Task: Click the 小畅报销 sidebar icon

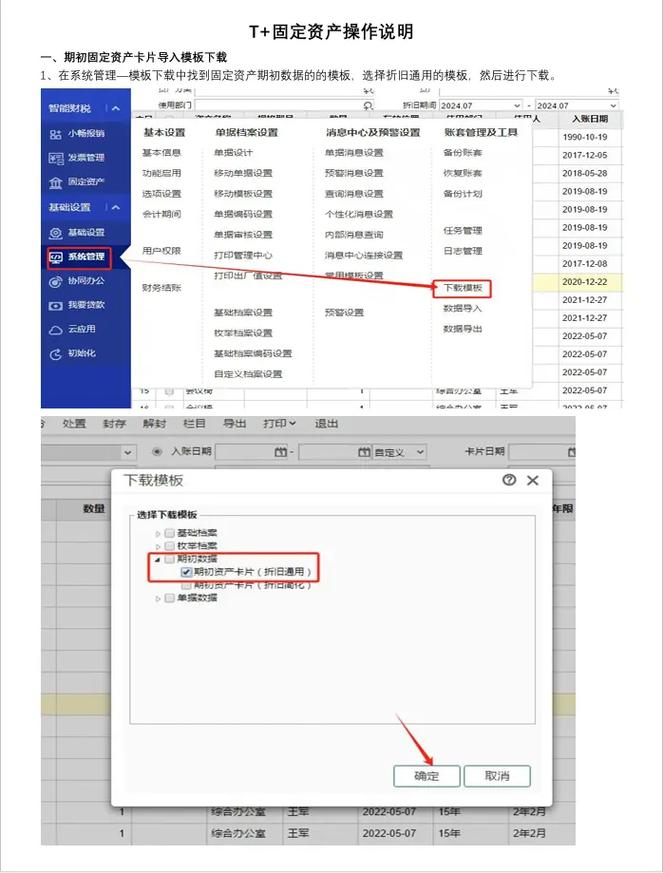Action: pyautogui.click(x=55, y=134)
